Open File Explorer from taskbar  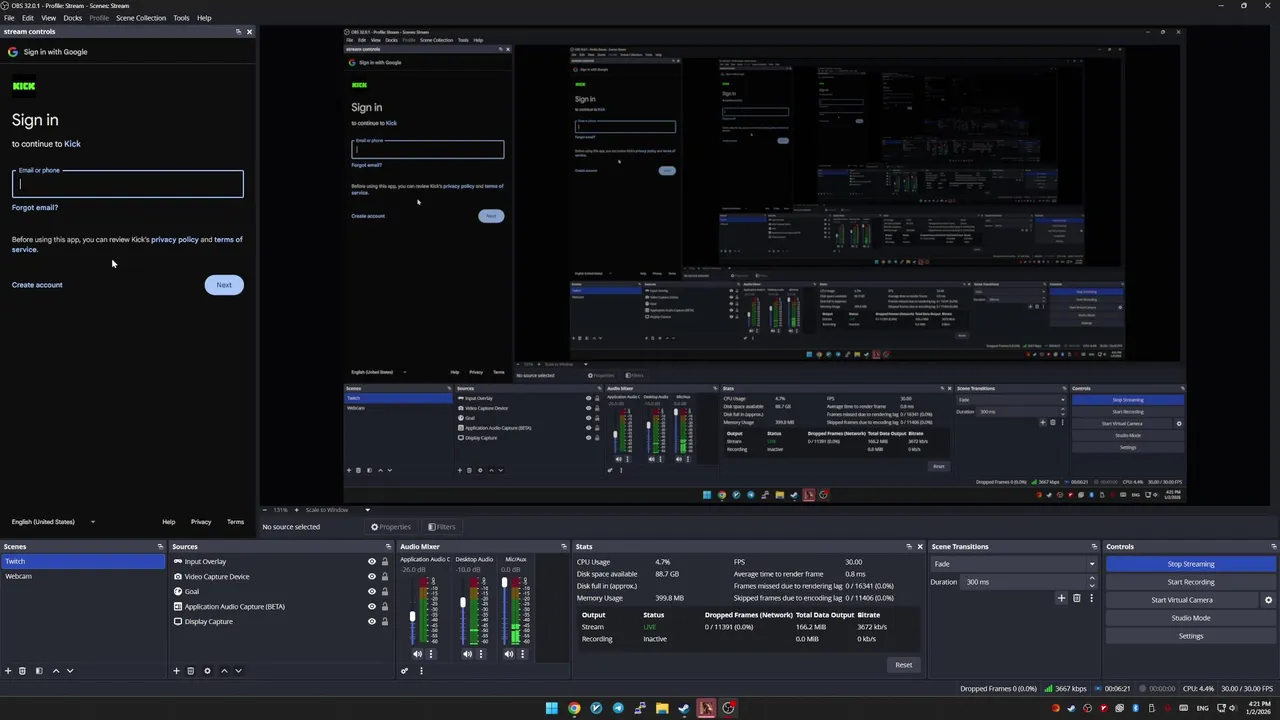662,708
